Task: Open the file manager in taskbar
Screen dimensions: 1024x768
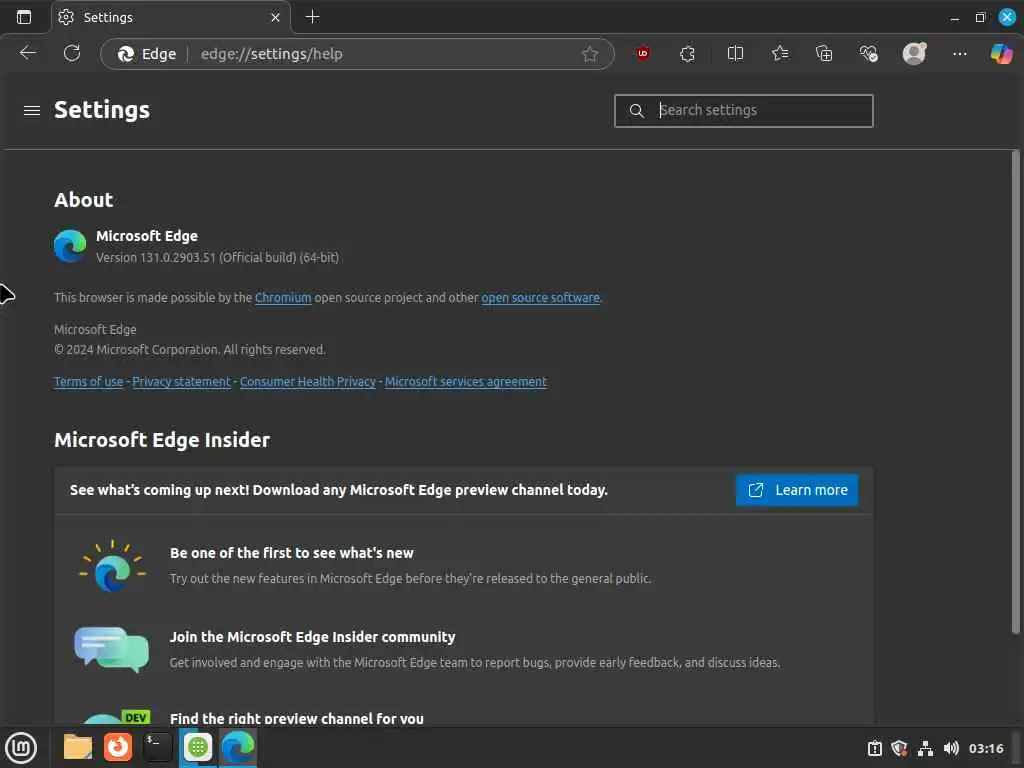Action: [x=78, y=747]
